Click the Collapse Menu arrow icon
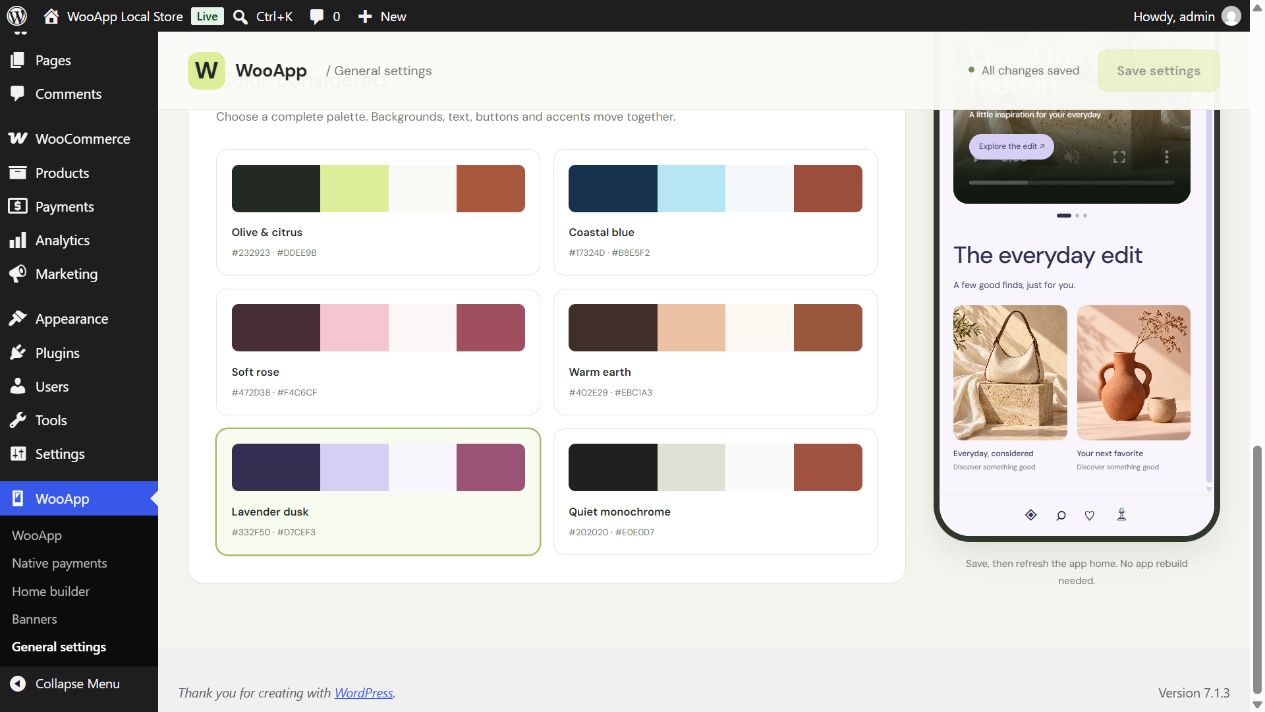 (17, 683)
